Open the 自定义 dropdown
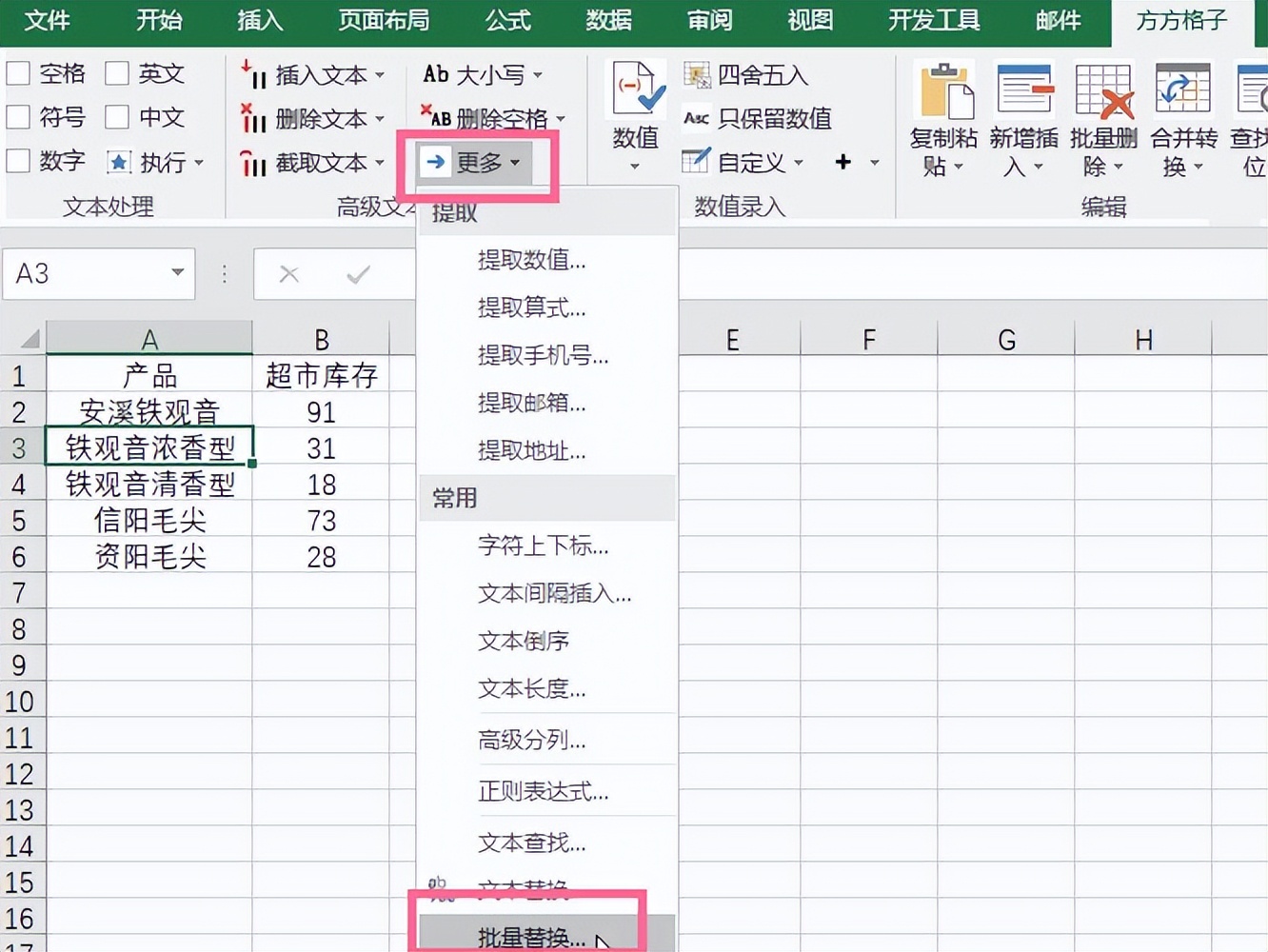Screen dimensions: 1268x952 (753, 162)
